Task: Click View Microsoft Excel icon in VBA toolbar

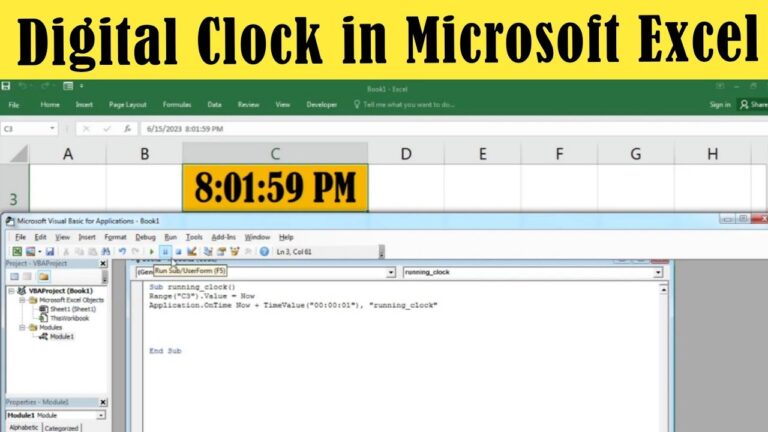Action: pos(17,252)
